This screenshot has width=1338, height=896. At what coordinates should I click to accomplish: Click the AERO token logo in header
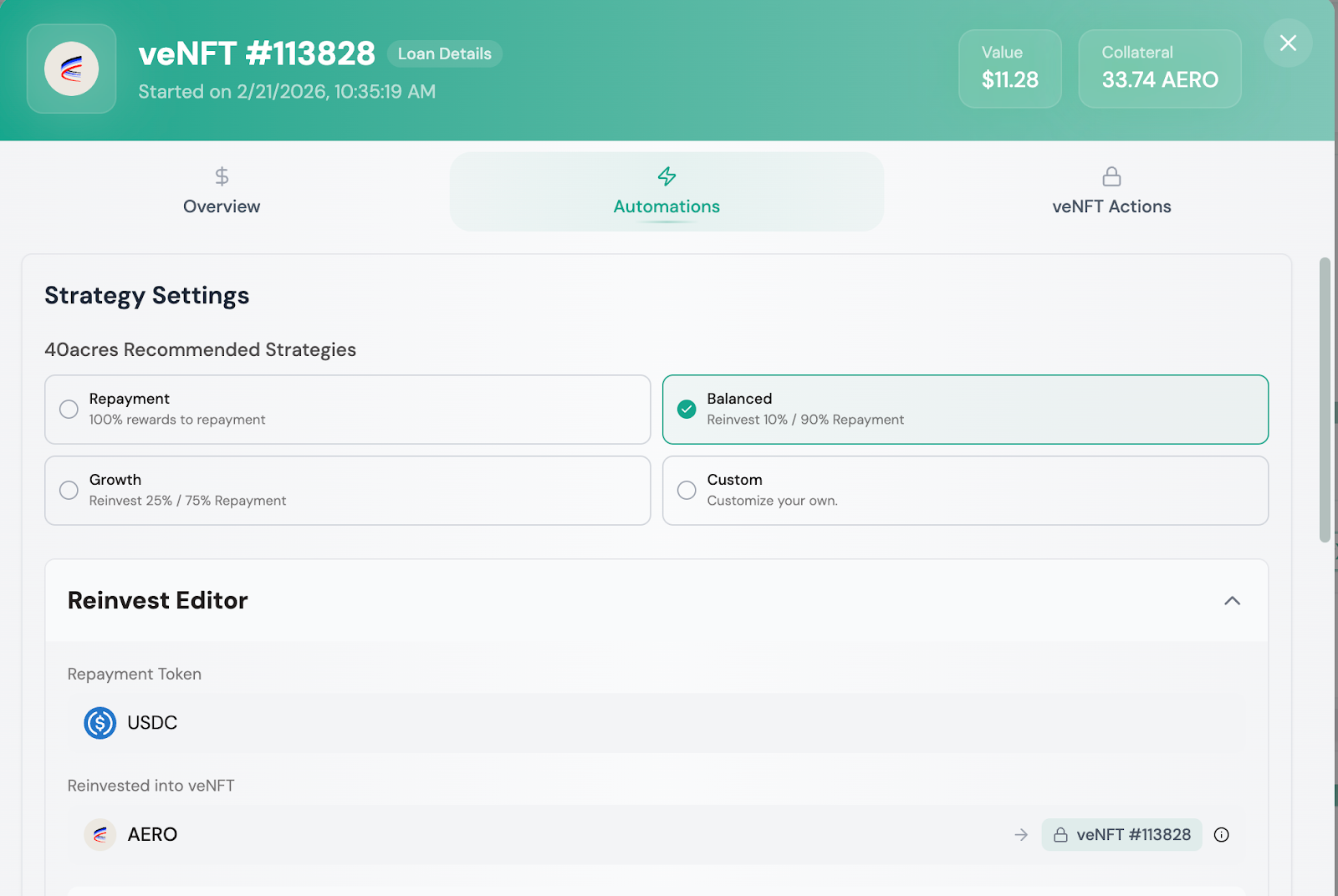(71, 69)
